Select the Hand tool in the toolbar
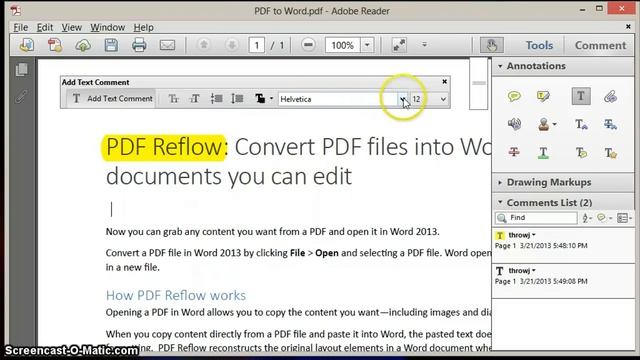 pyautogui.click(x=491, y=45)
